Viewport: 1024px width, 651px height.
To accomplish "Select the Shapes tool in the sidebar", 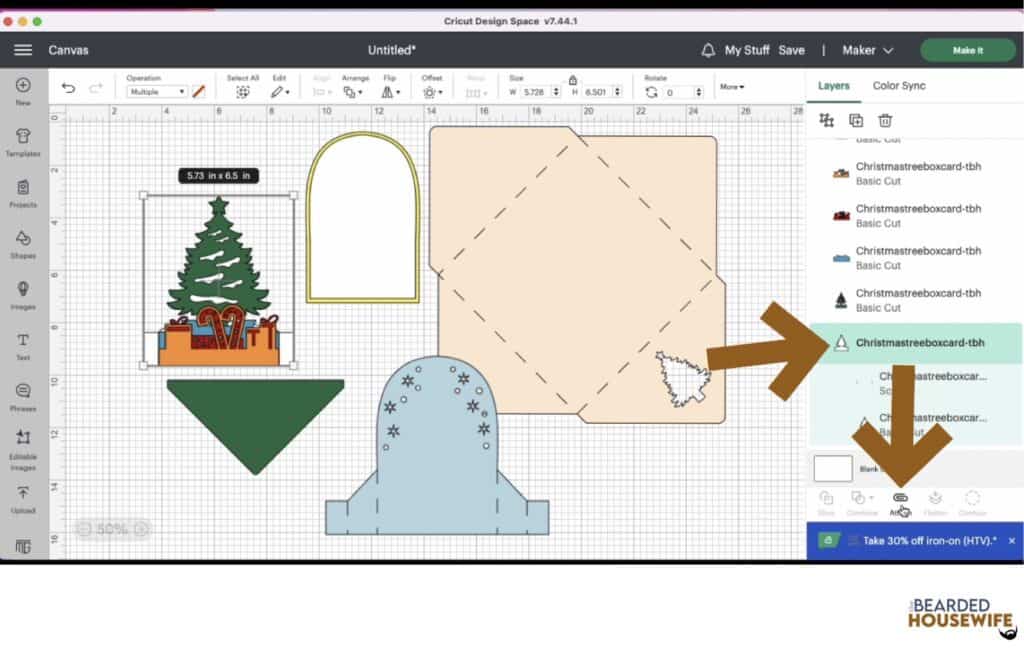I will click(x=22, y=245).
